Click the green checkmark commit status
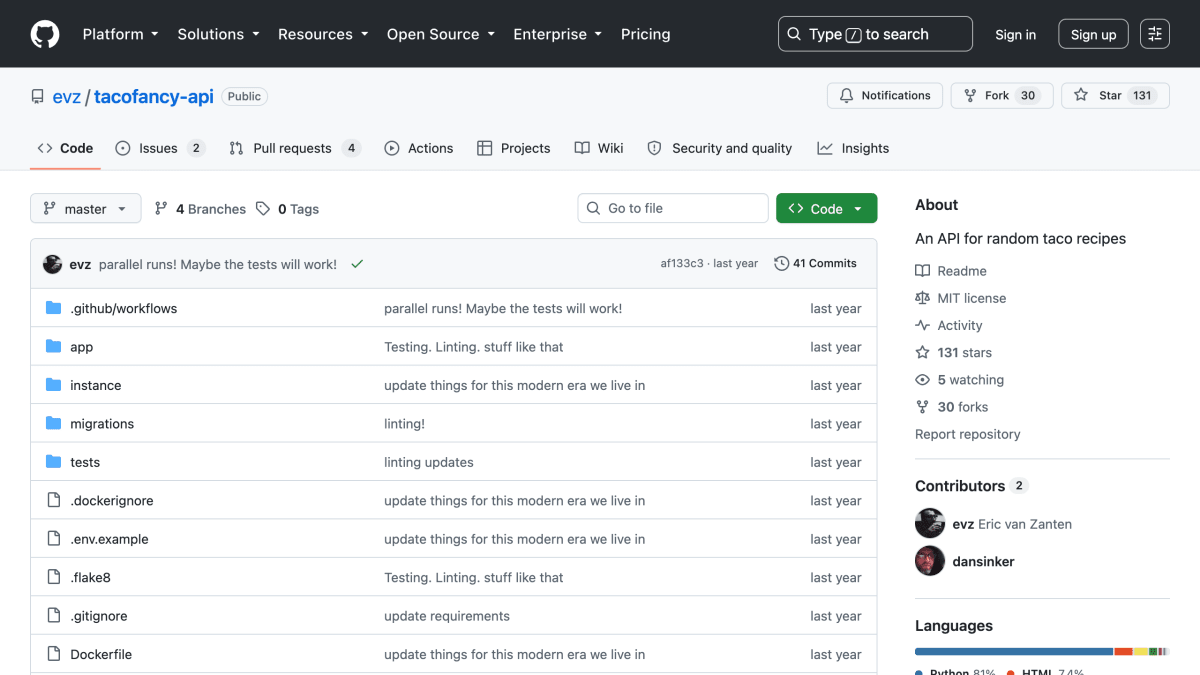The height and width of the screenshot is (675, 1200). tap(357, 264)
